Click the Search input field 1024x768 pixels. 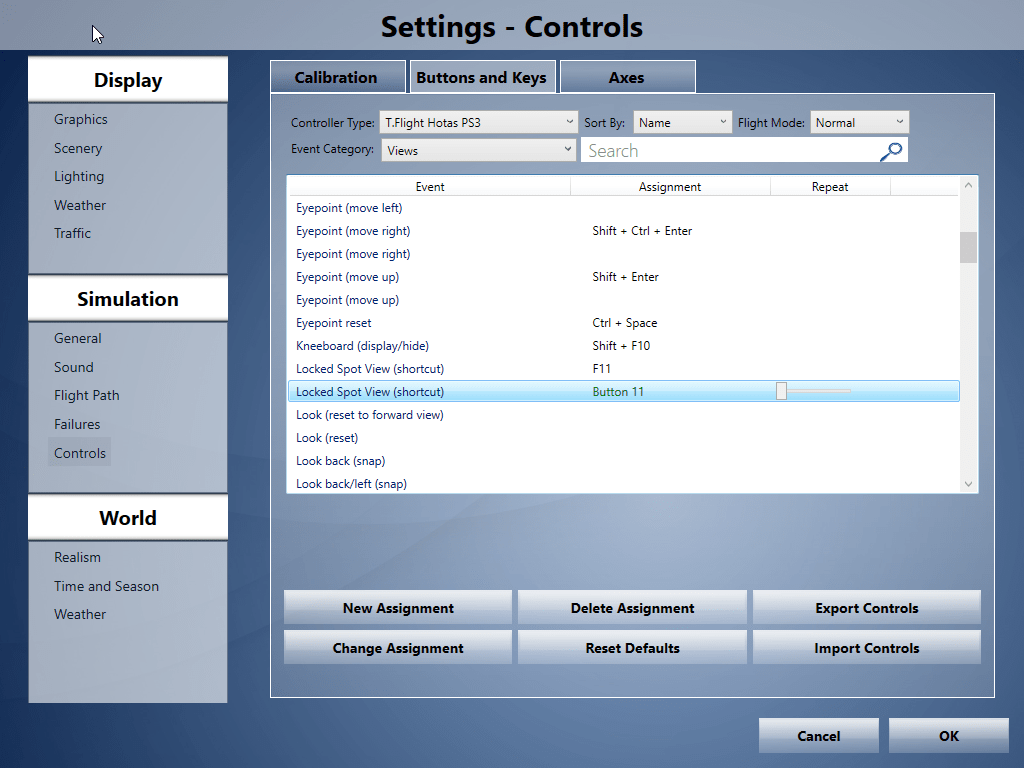click(731, 151)
